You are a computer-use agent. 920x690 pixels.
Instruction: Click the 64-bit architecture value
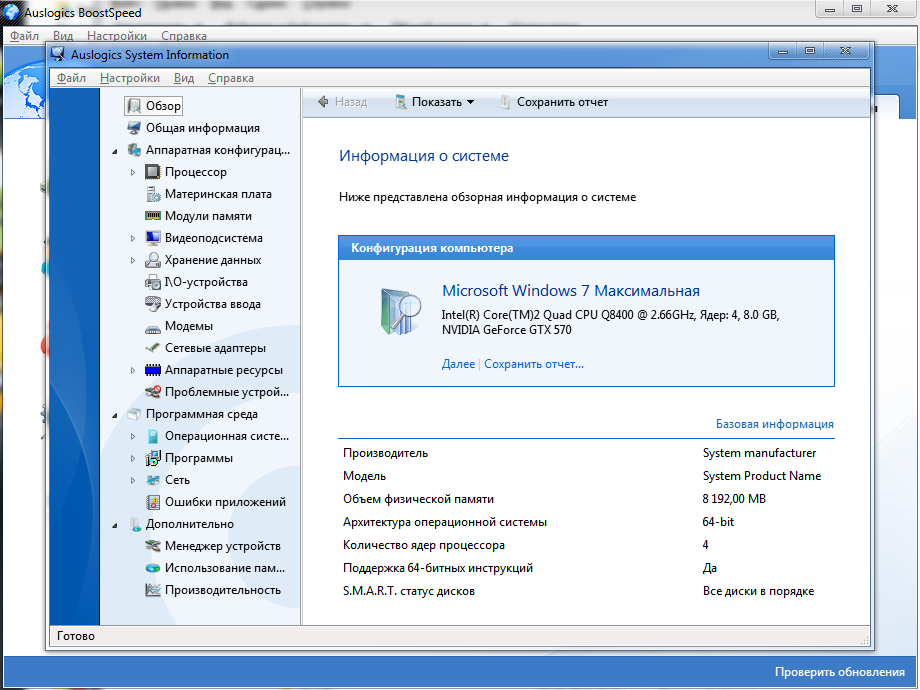point(718,522)
